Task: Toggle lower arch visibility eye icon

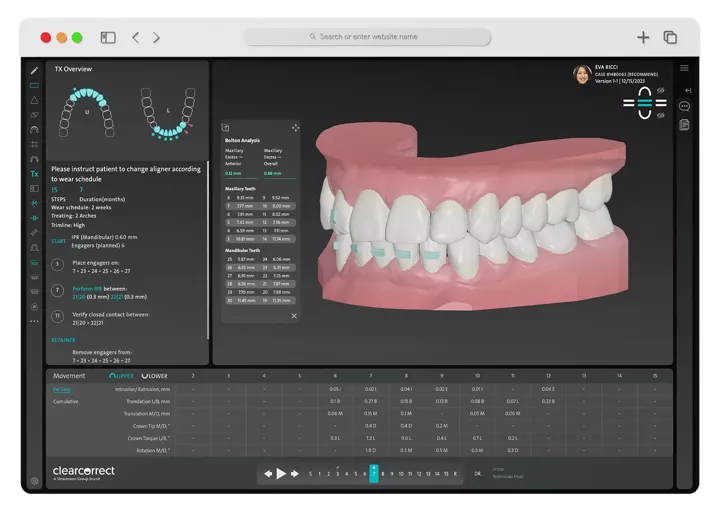Action: (661, 114)
